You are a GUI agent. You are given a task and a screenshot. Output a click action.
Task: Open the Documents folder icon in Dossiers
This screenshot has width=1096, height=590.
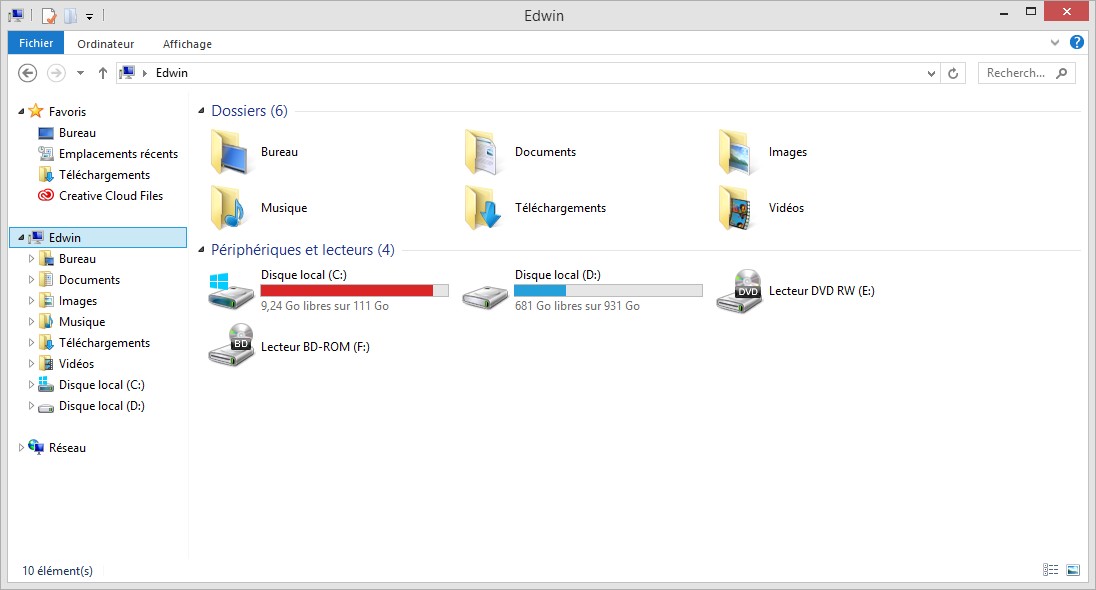[x=483, y=152]
